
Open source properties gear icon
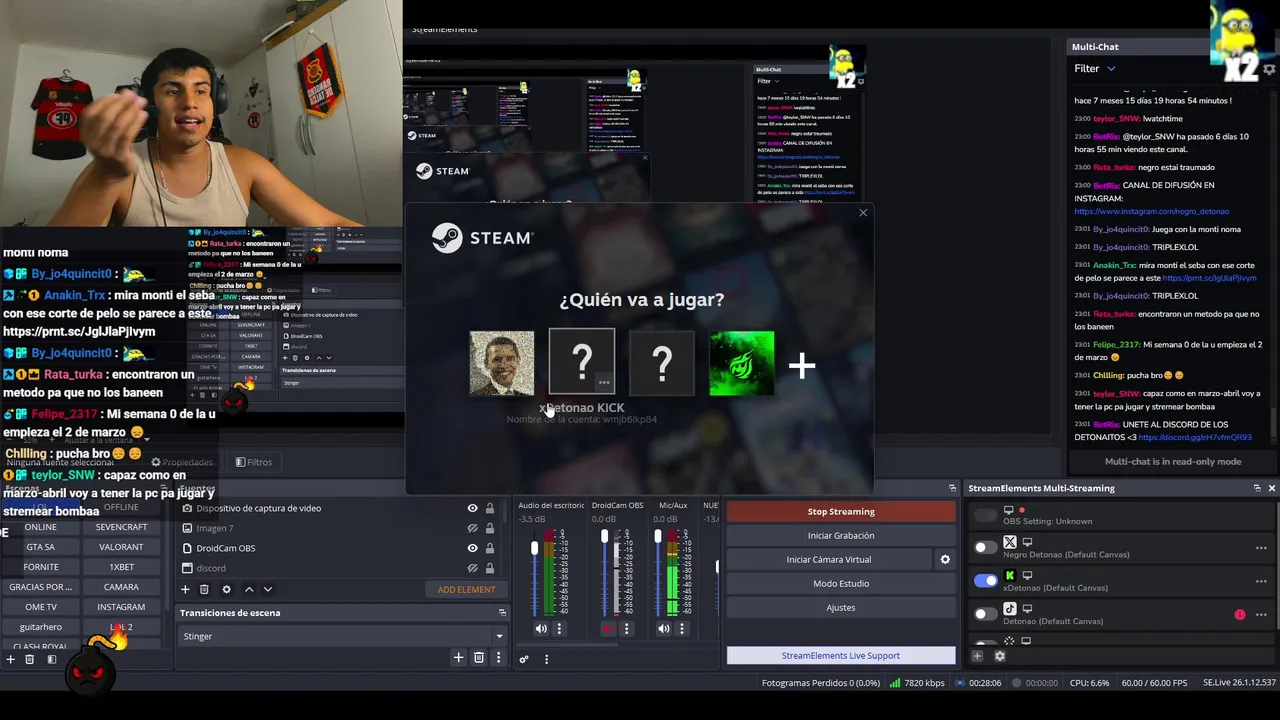point(226,589)
